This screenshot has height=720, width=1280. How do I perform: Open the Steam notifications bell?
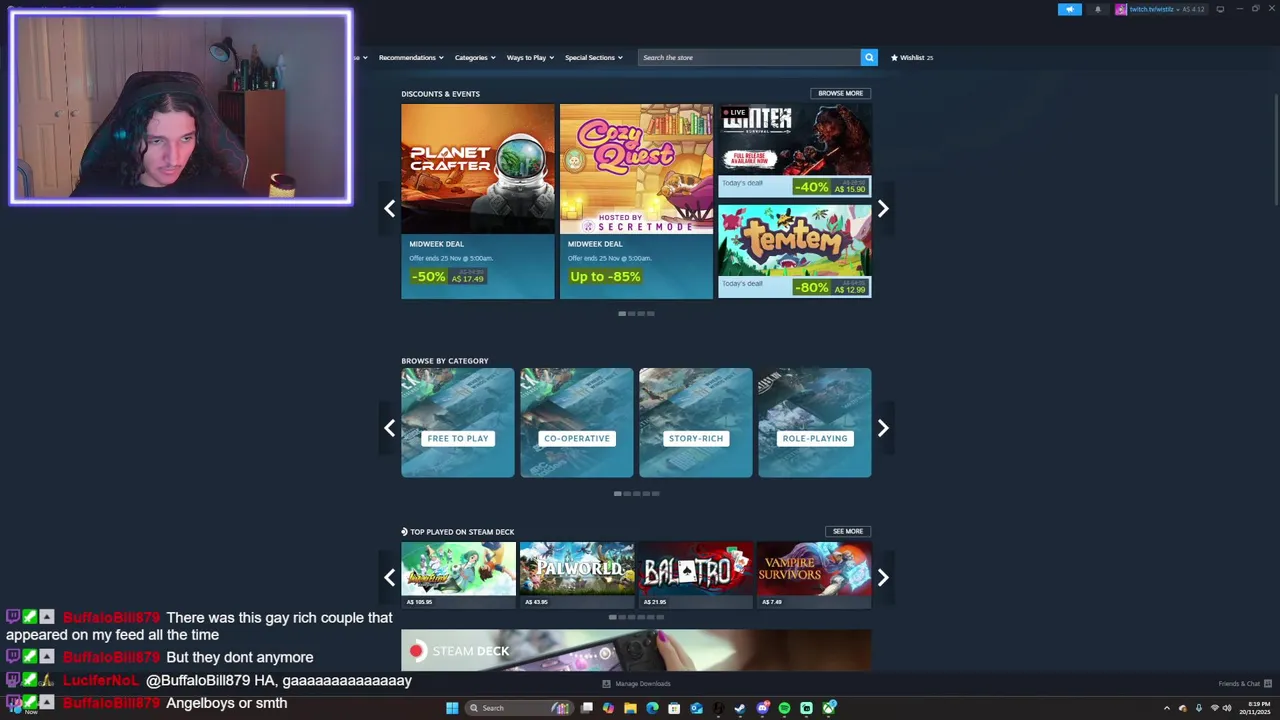pyautogui.click(x=1097, y=9)
